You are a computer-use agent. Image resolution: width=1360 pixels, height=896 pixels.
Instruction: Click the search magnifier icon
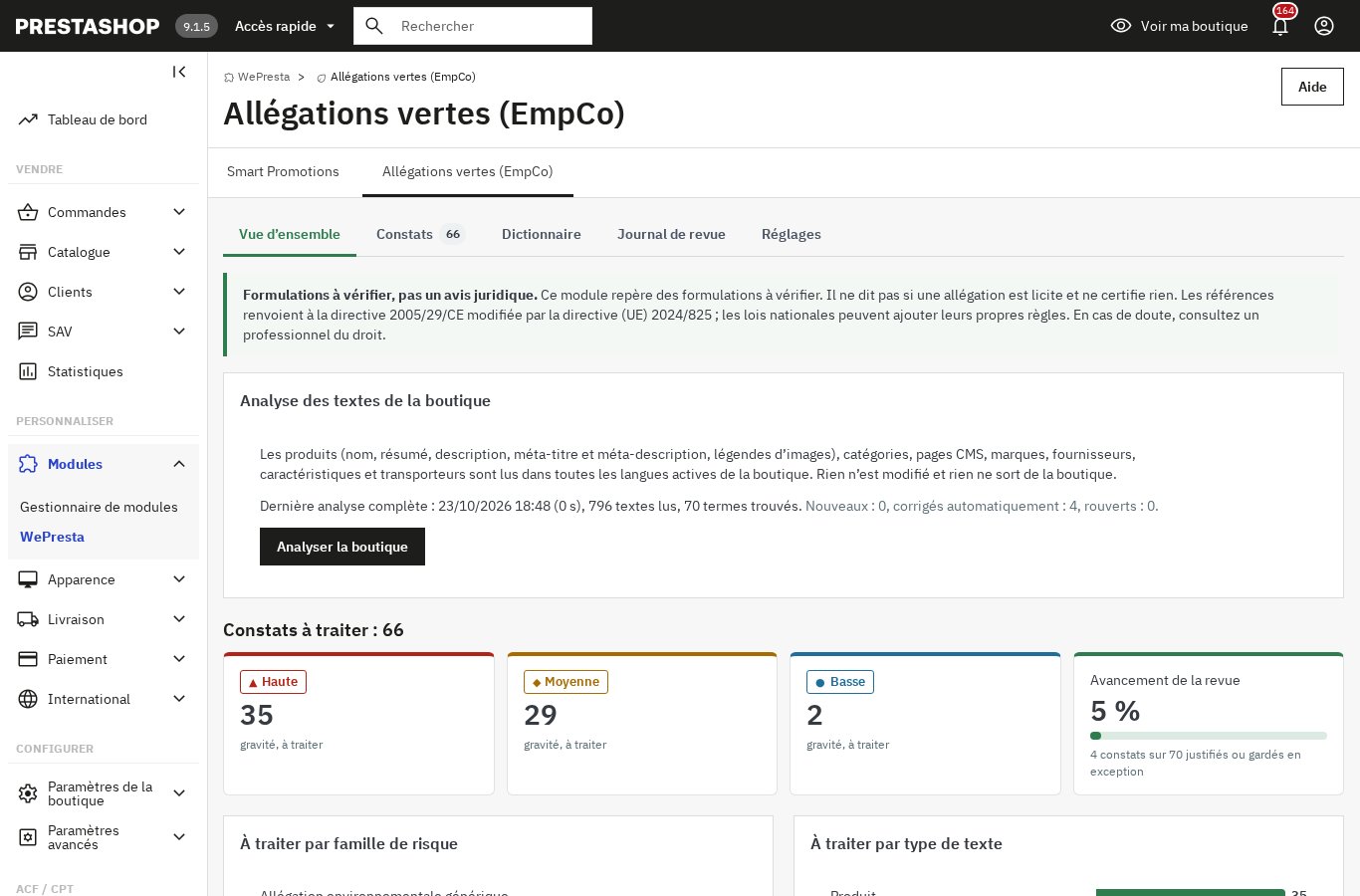pyautogui.click(x=374, y=26)
